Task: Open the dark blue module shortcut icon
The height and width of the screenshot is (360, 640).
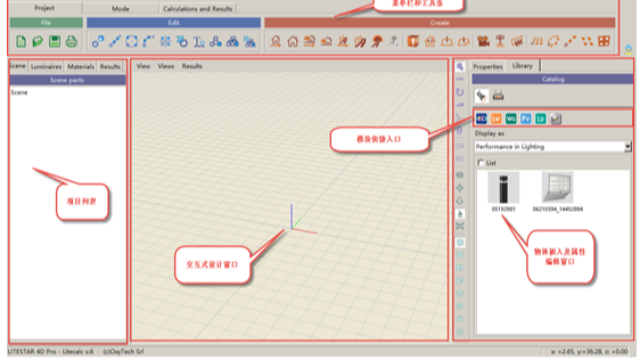Action: [481, 119]
